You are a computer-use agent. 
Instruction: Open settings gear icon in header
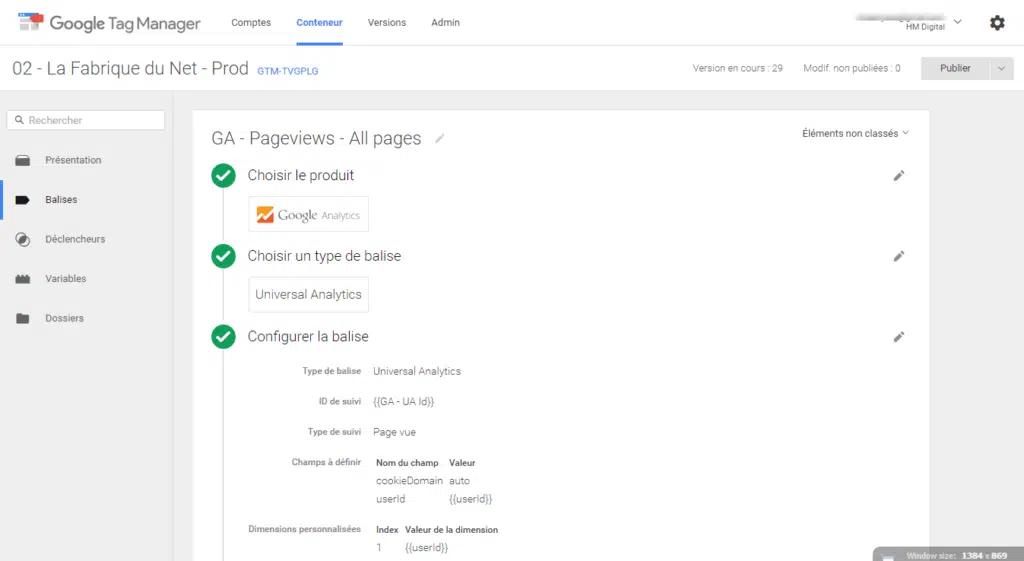996,23
